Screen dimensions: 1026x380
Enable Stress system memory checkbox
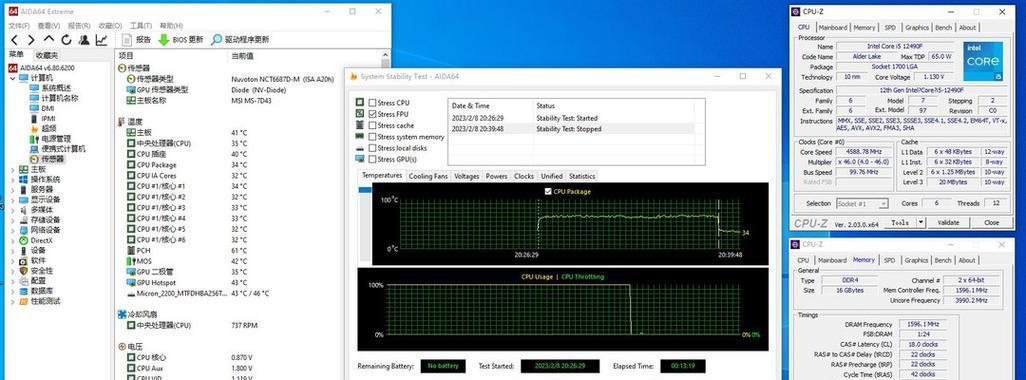click(x=372, y=137)
